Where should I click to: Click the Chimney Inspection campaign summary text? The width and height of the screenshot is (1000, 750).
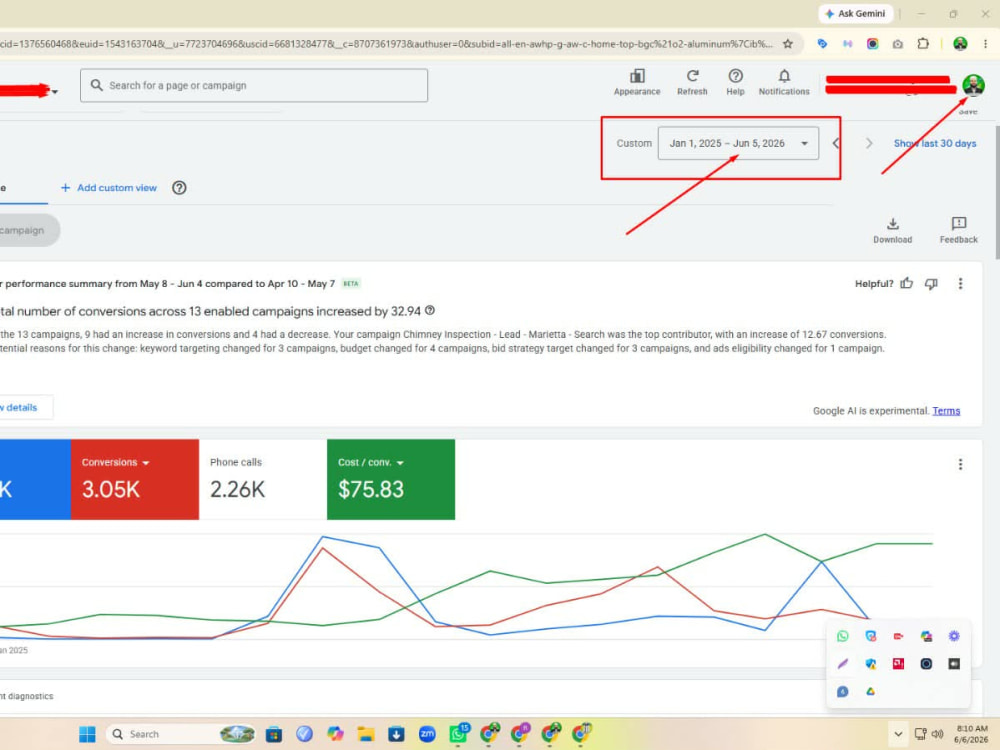(443, 341)
